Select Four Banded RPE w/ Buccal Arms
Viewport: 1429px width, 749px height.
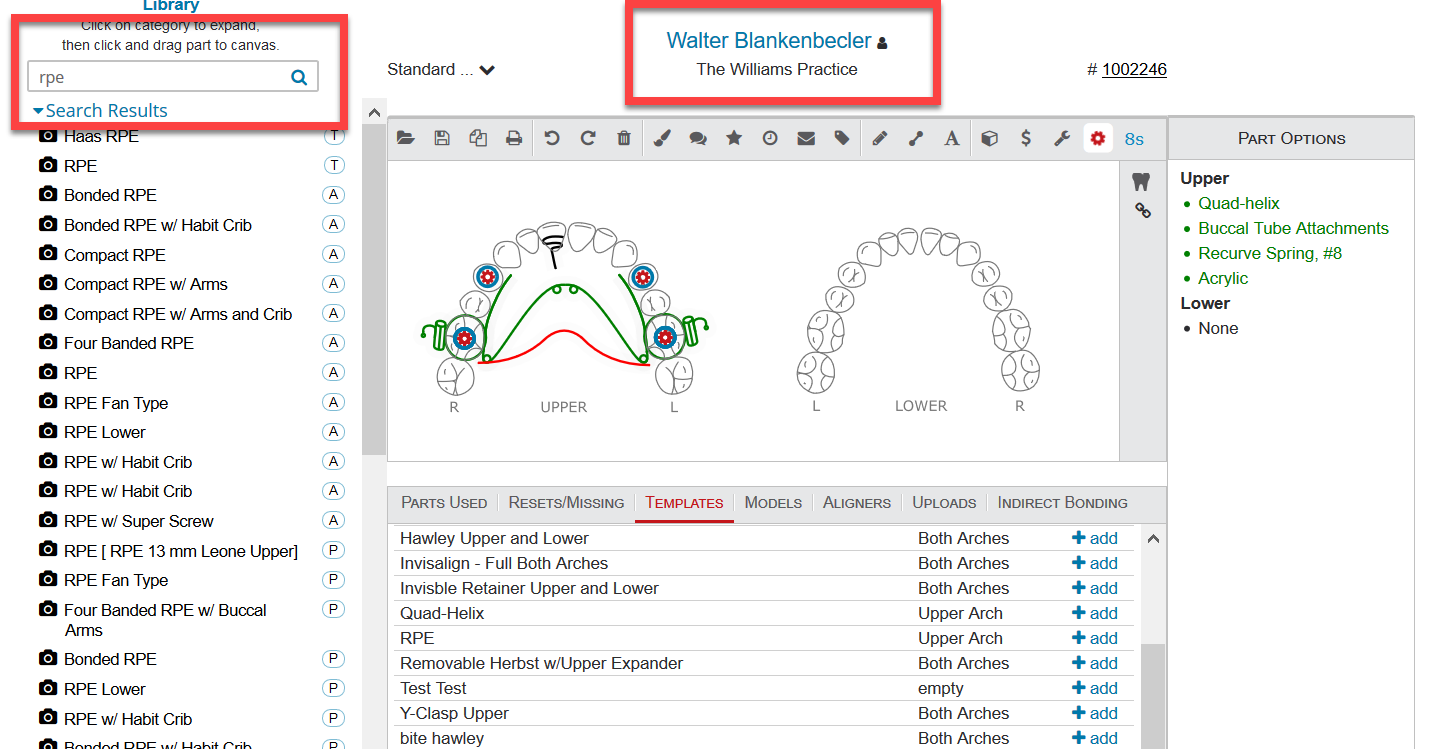click(165, 620)
